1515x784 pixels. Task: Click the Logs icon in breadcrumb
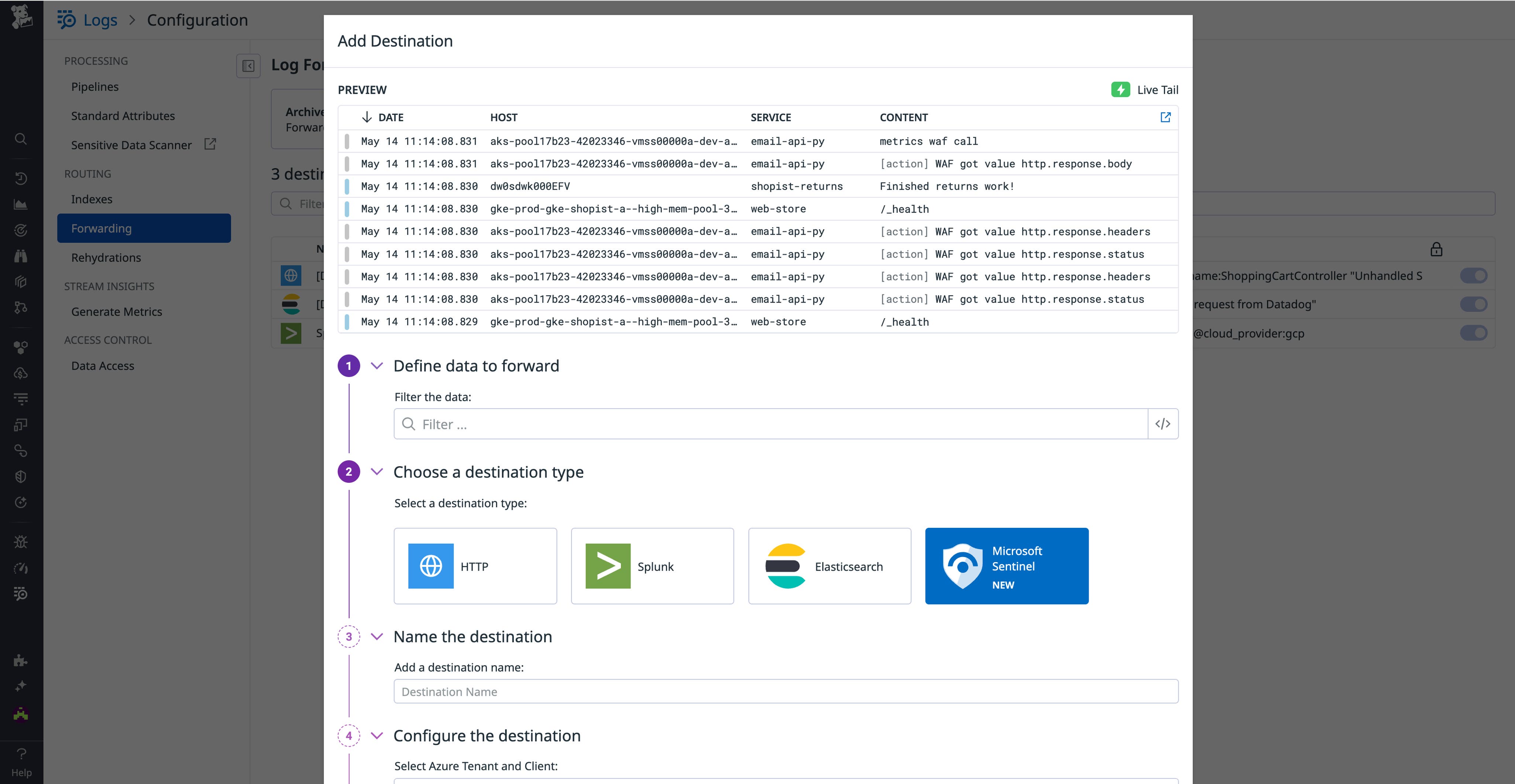tap(66, 20)
